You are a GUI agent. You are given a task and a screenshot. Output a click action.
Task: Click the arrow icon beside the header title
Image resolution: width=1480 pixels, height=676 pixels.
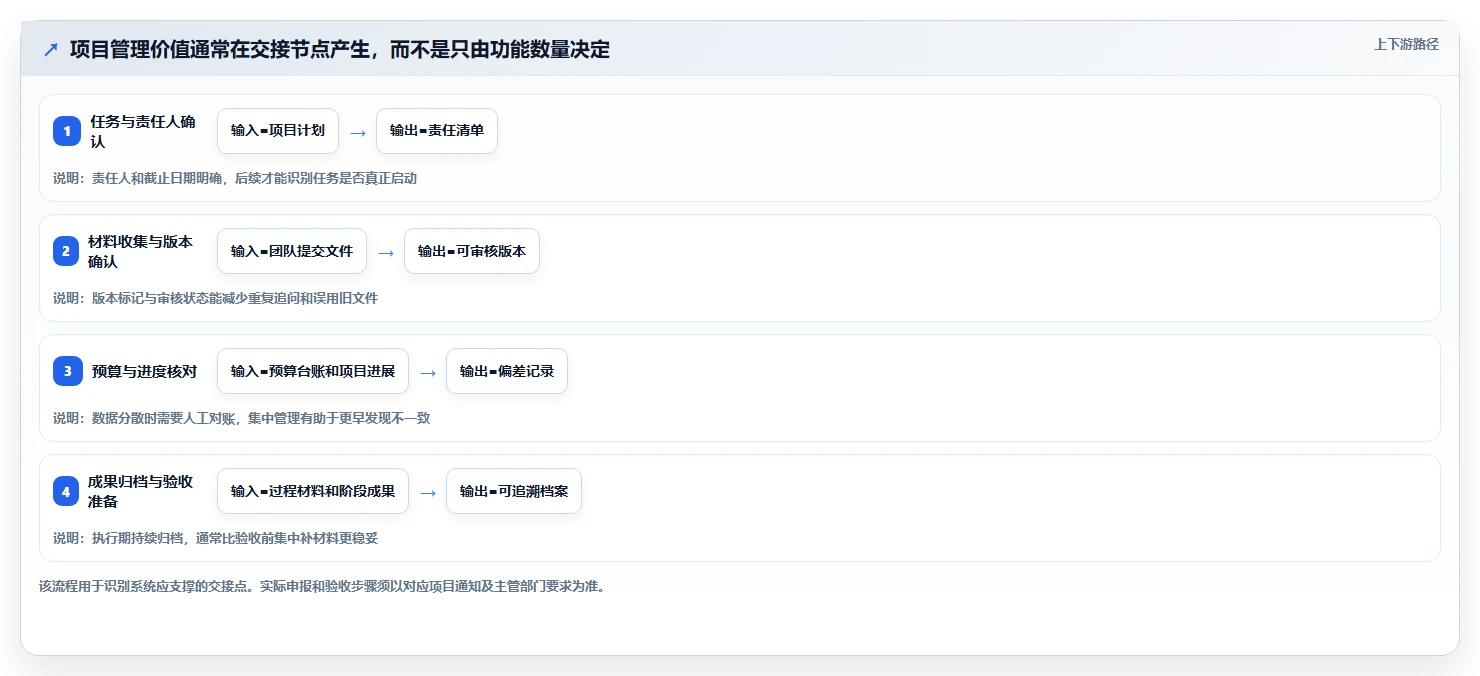point(51,50)
